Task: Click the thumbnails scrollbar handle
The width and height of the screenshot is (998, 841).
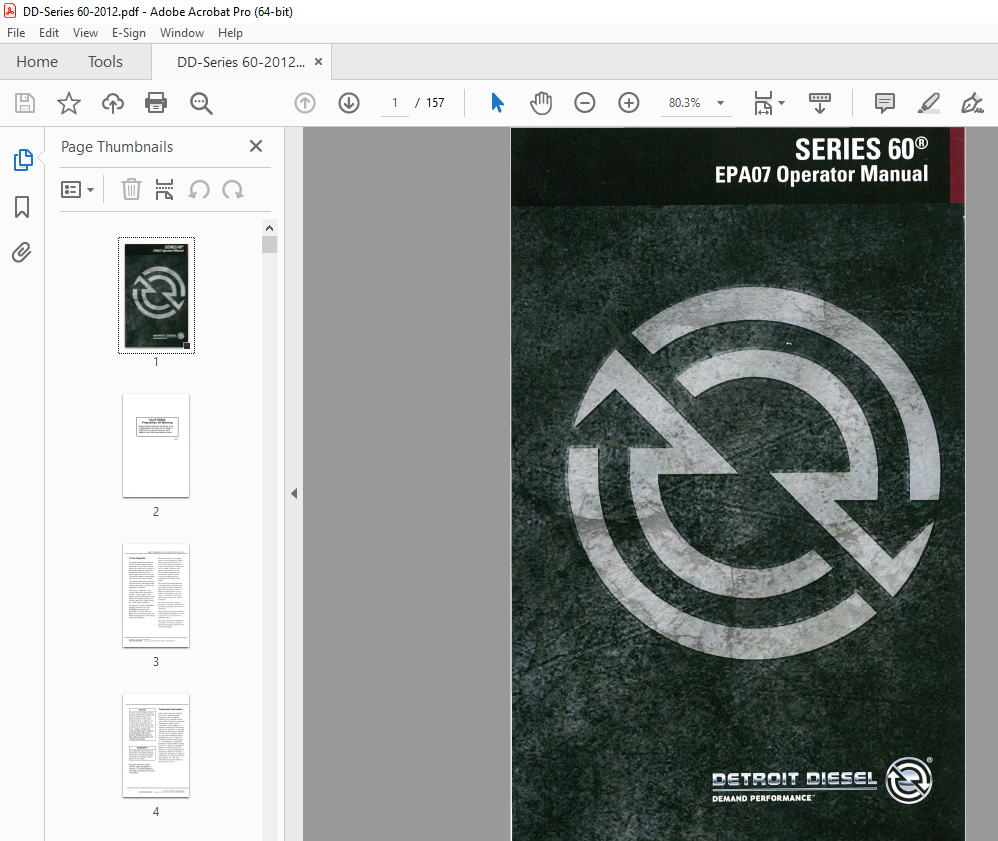Action: pos(269,244)
